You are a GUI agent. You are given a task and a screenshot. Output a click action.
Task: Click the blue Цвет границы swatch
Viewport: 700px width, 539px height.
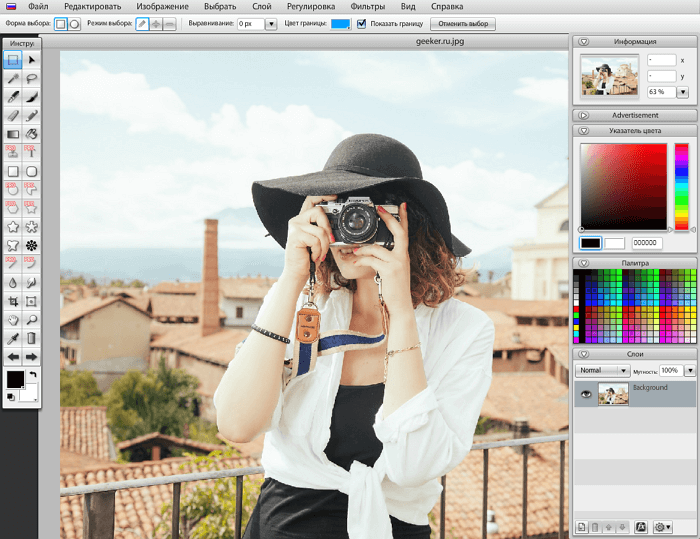(x=340, y=23)
